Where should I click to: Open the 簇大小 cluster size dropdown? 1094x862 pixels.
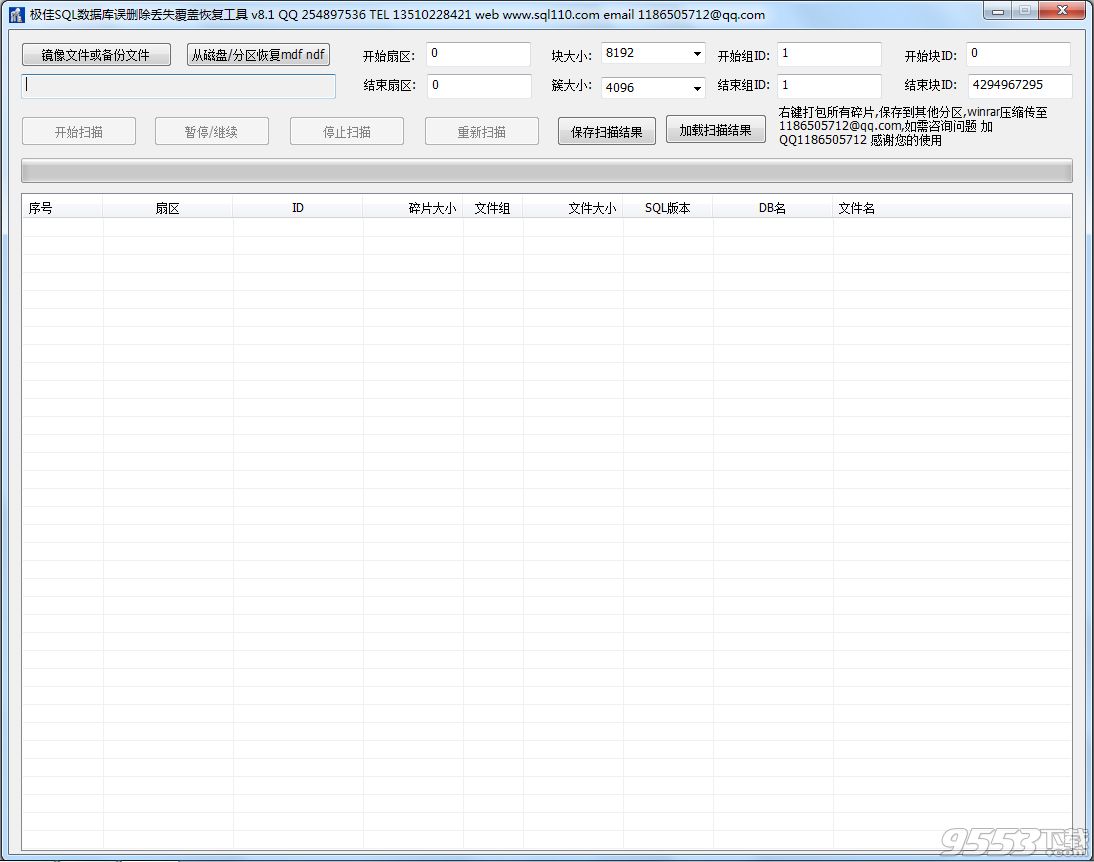pos(697,88)
